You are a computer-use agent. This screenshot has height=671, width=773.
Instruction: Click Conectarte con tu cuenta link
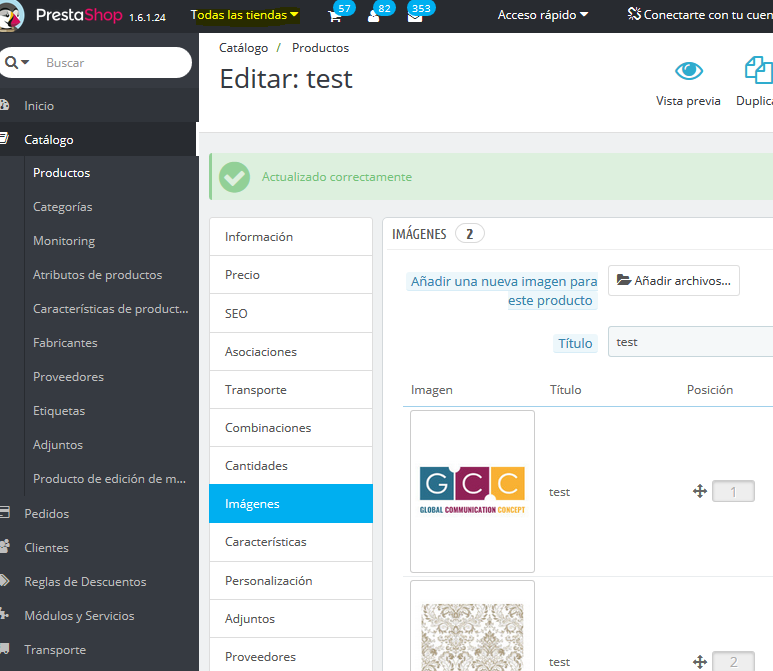700,15
